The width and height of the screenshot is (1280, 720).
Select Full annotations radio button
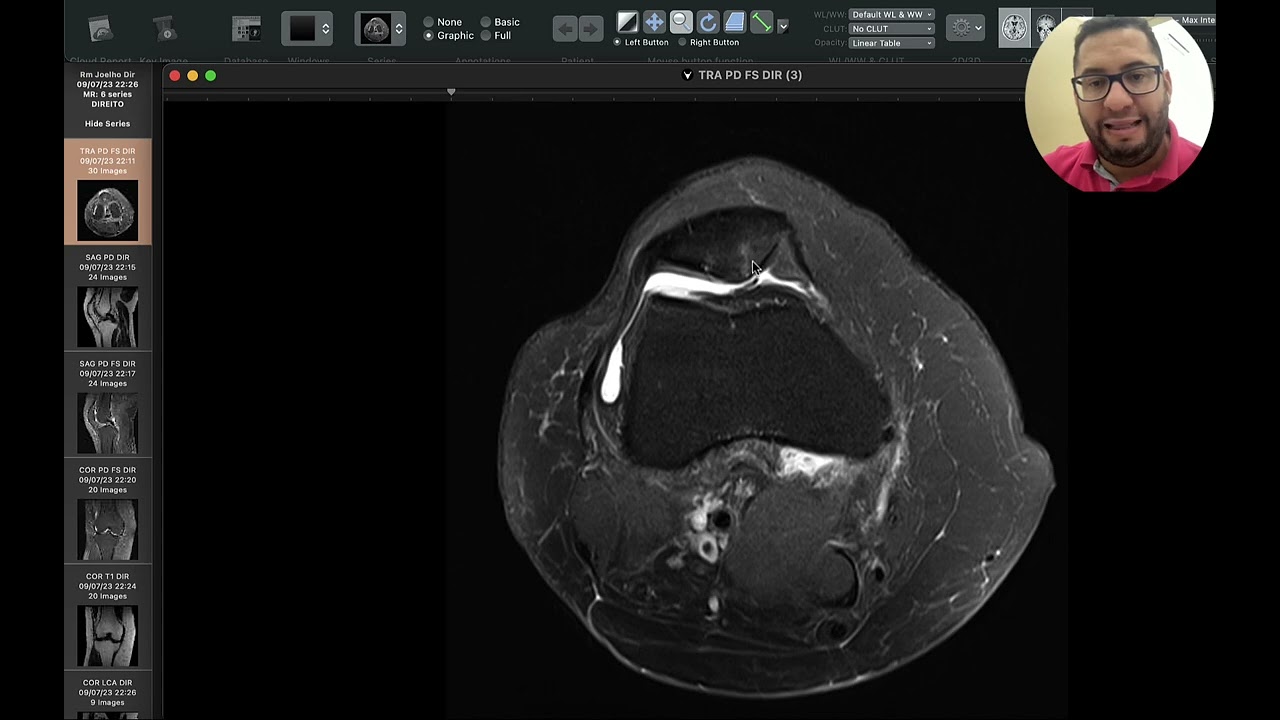click(x=486, y=36)
